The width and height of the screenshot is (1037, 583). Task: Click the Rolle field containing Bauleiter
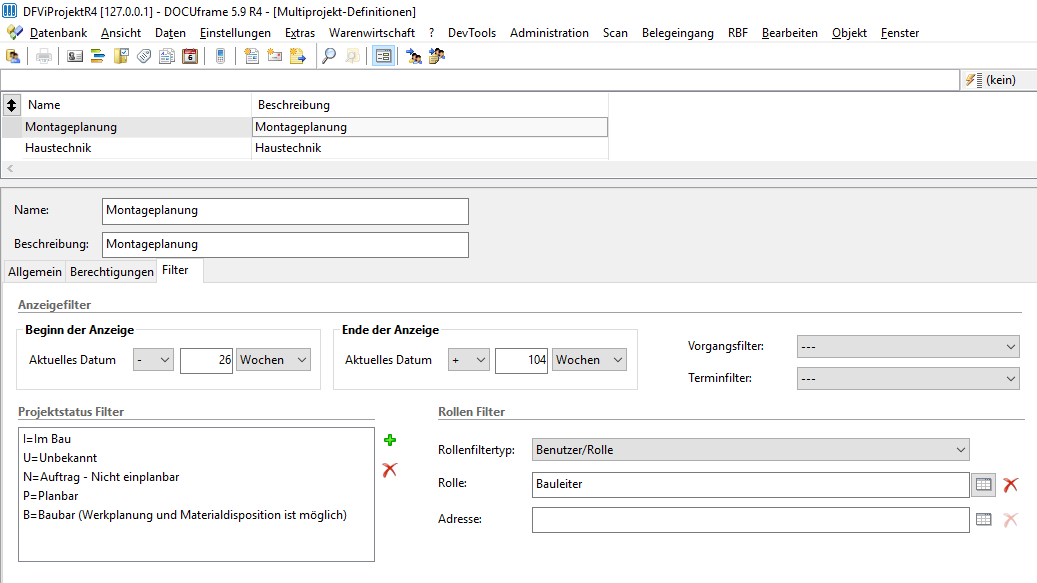751,485
